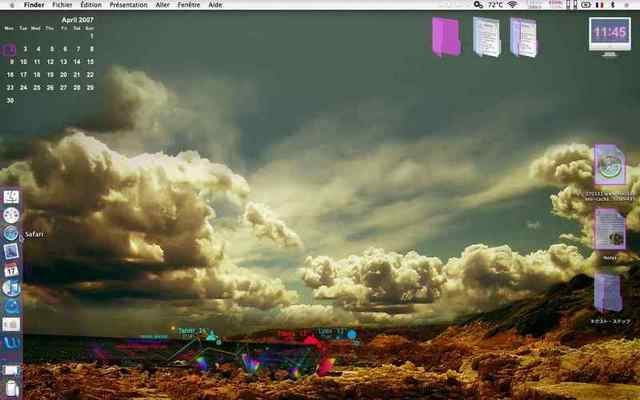
Task: Open Safari from the dock
Action: click(x=11, y=233)
